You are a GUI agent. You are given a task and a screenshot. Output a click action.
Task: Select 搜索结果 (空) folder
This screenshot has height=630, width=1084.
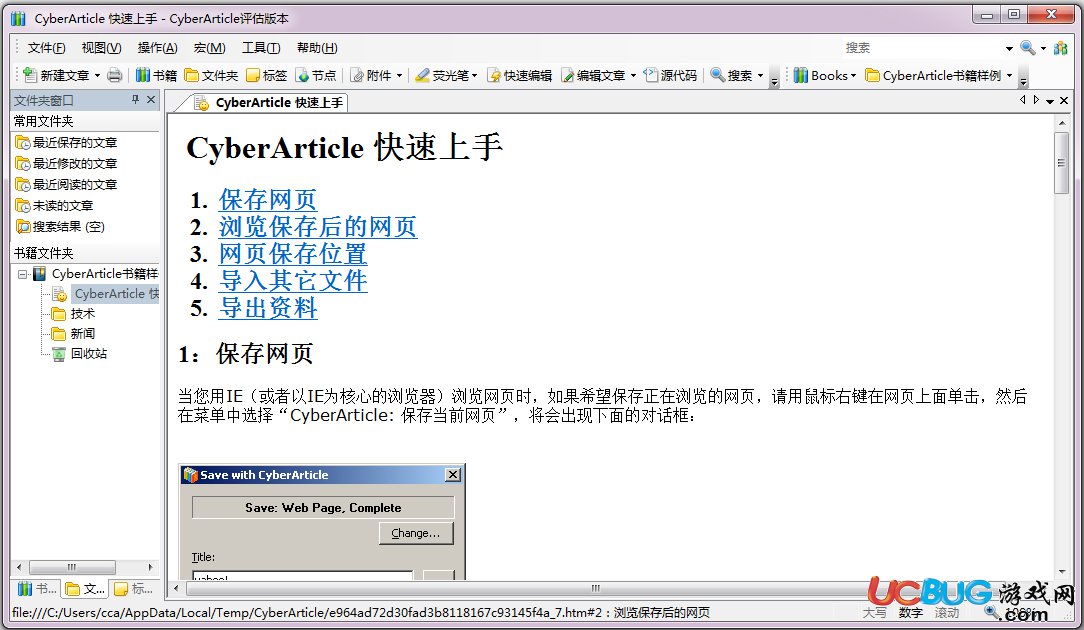[60, 227]
